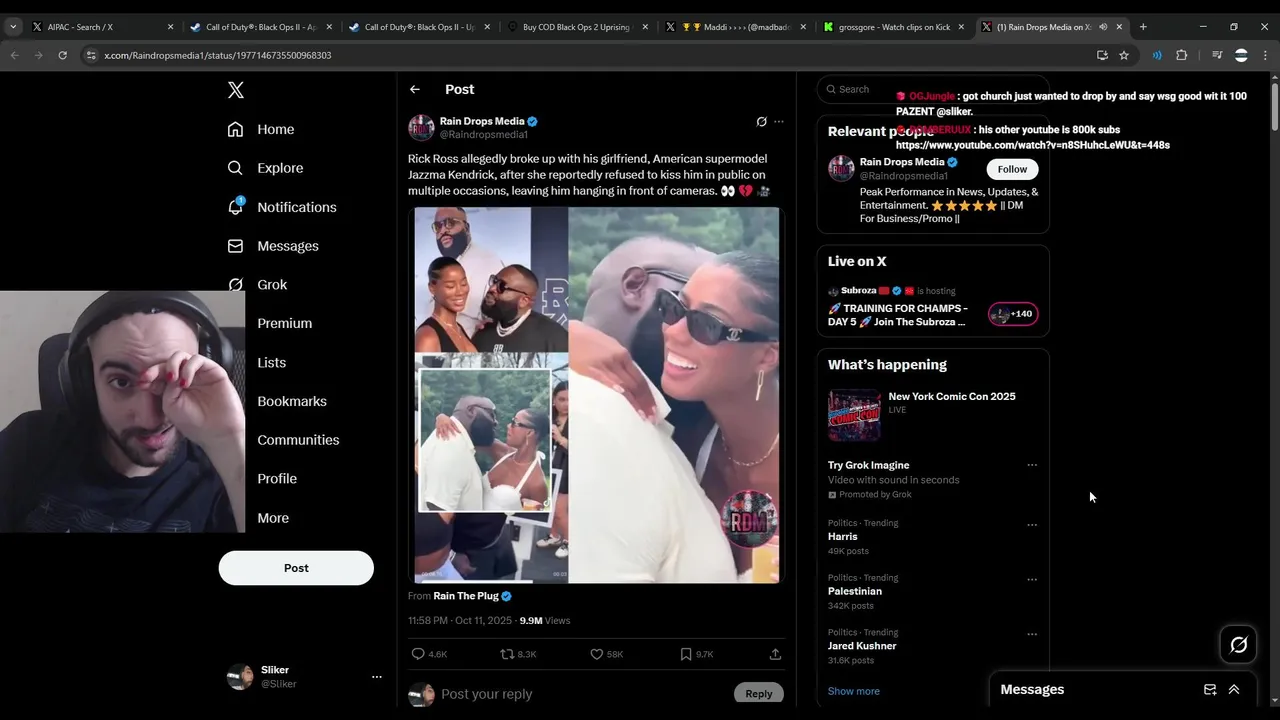Switch to the AIPAC - Search / X tab
The height and width of the screenshot is (720, 1280).
[101, 27]
